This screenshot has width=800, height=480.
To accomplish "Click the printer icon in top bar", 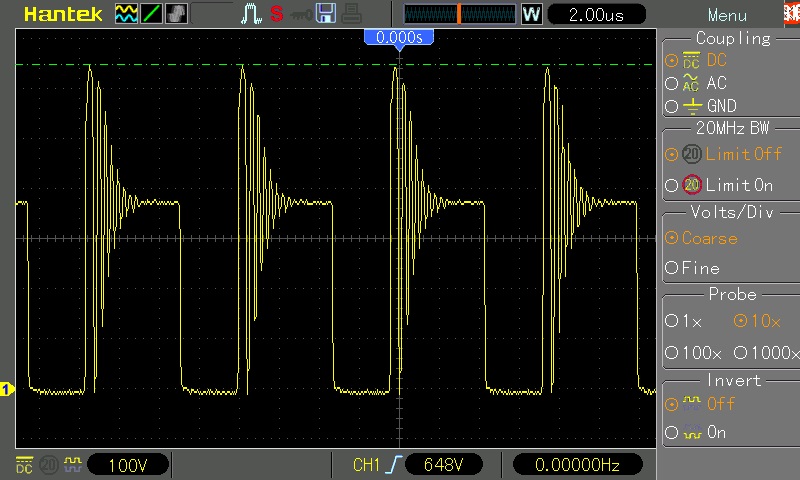I will [x=351, y=14].
